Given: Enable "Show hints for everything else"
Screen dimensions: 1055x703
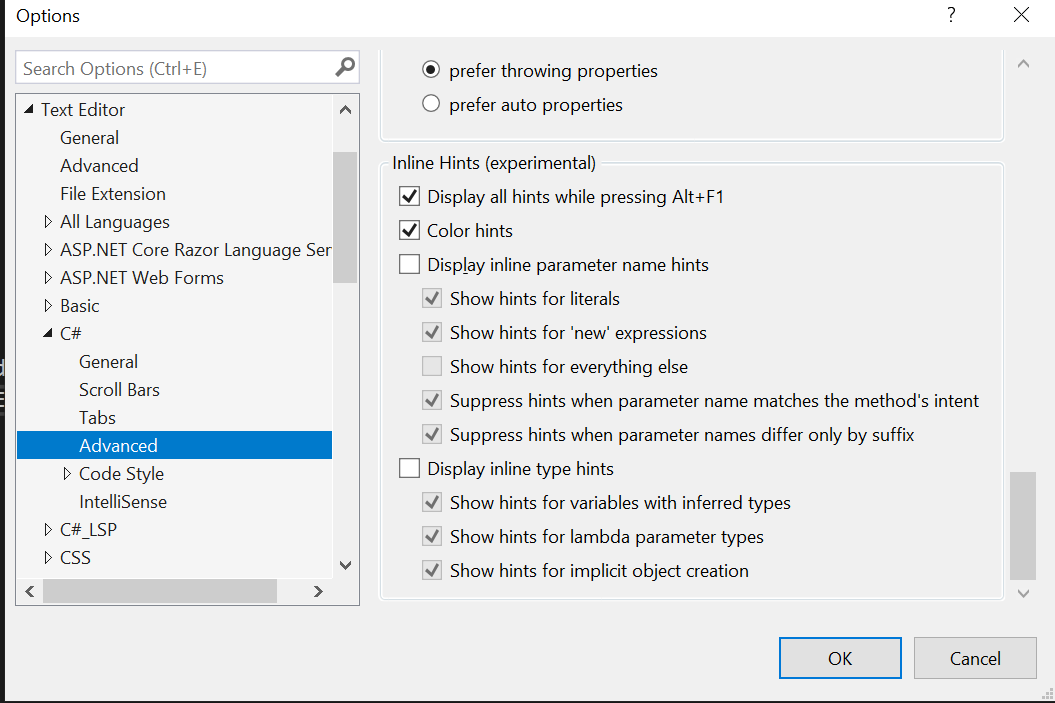Looking at the screenshot, I should coord(431,366).
